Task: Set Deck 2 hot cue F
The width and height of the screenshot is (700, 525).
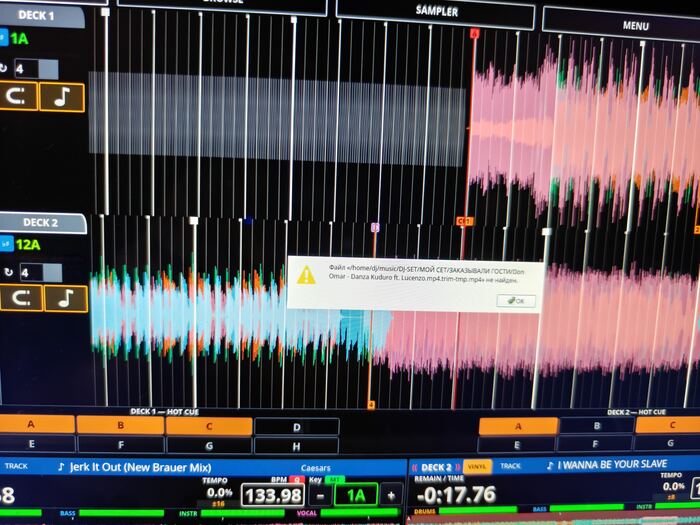Action: pos(595,444)
